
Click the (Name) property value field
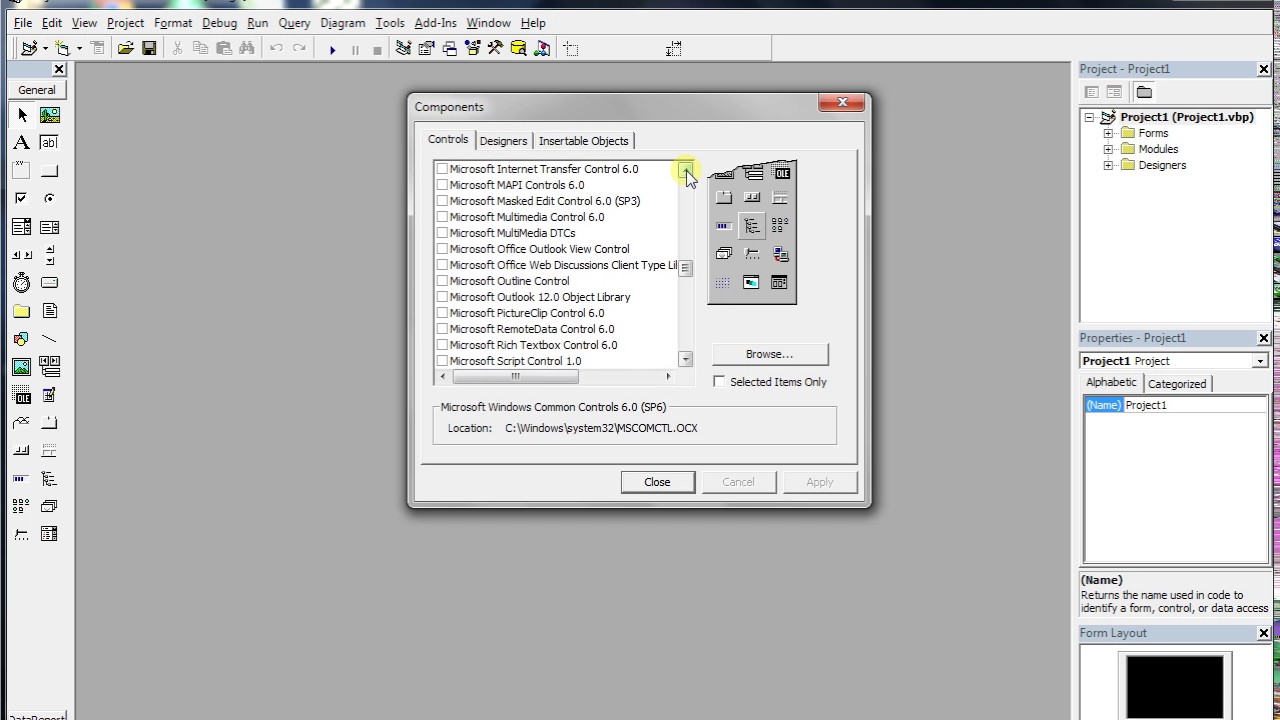(1195, 405)
